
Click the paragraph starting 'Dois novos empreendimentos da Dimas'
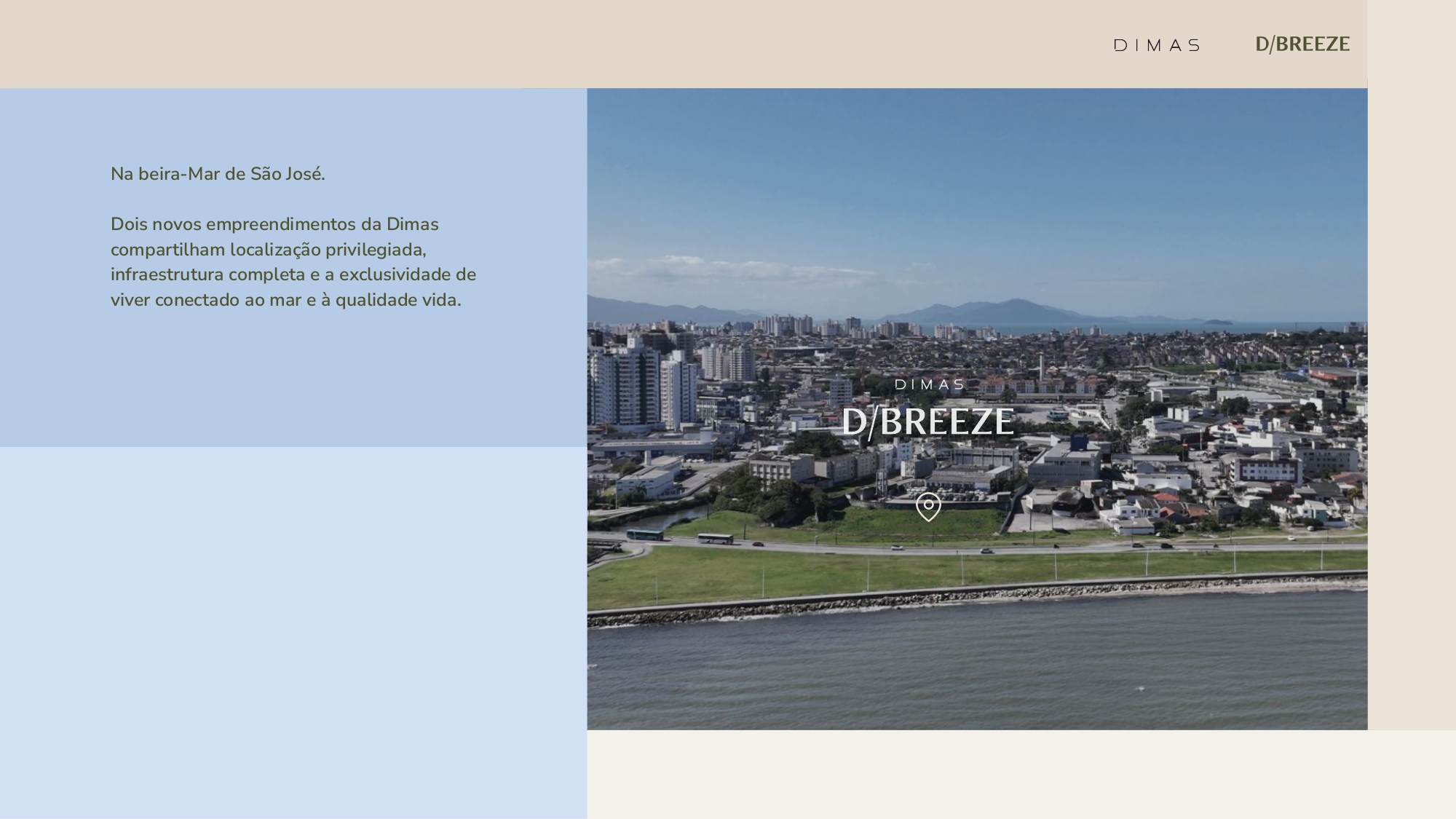293,262
